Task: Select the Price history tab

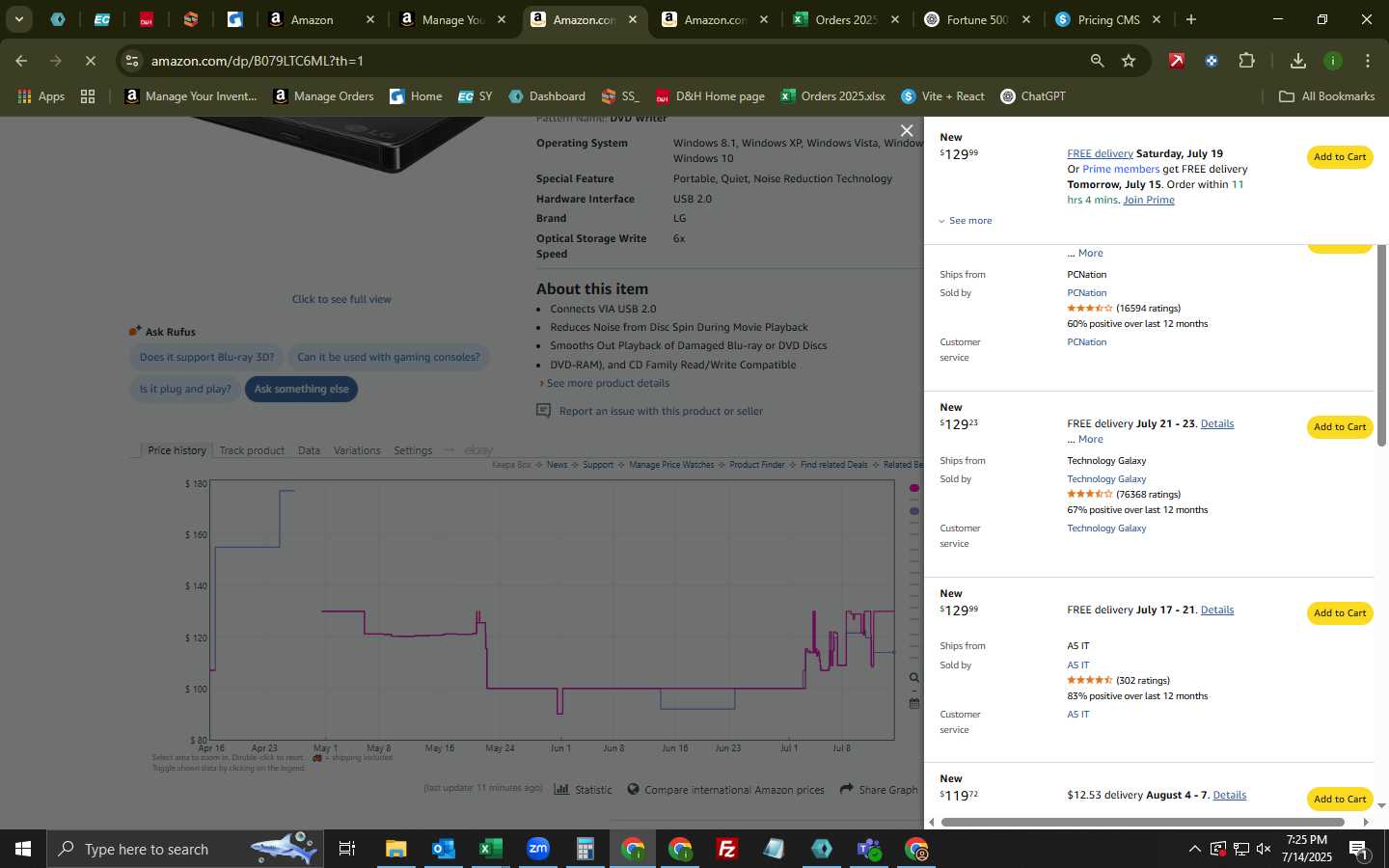Action: (177, 450)
